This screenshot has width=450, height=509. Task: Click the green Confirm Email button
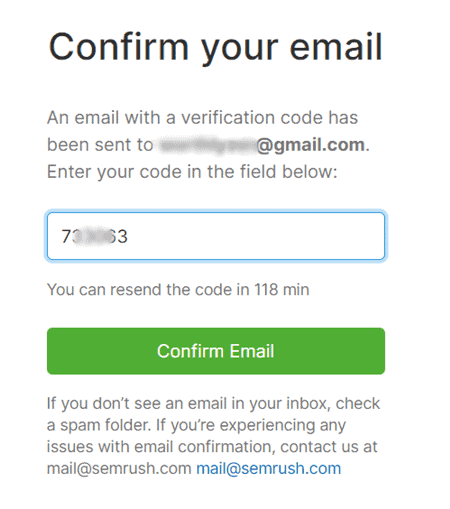216,351
